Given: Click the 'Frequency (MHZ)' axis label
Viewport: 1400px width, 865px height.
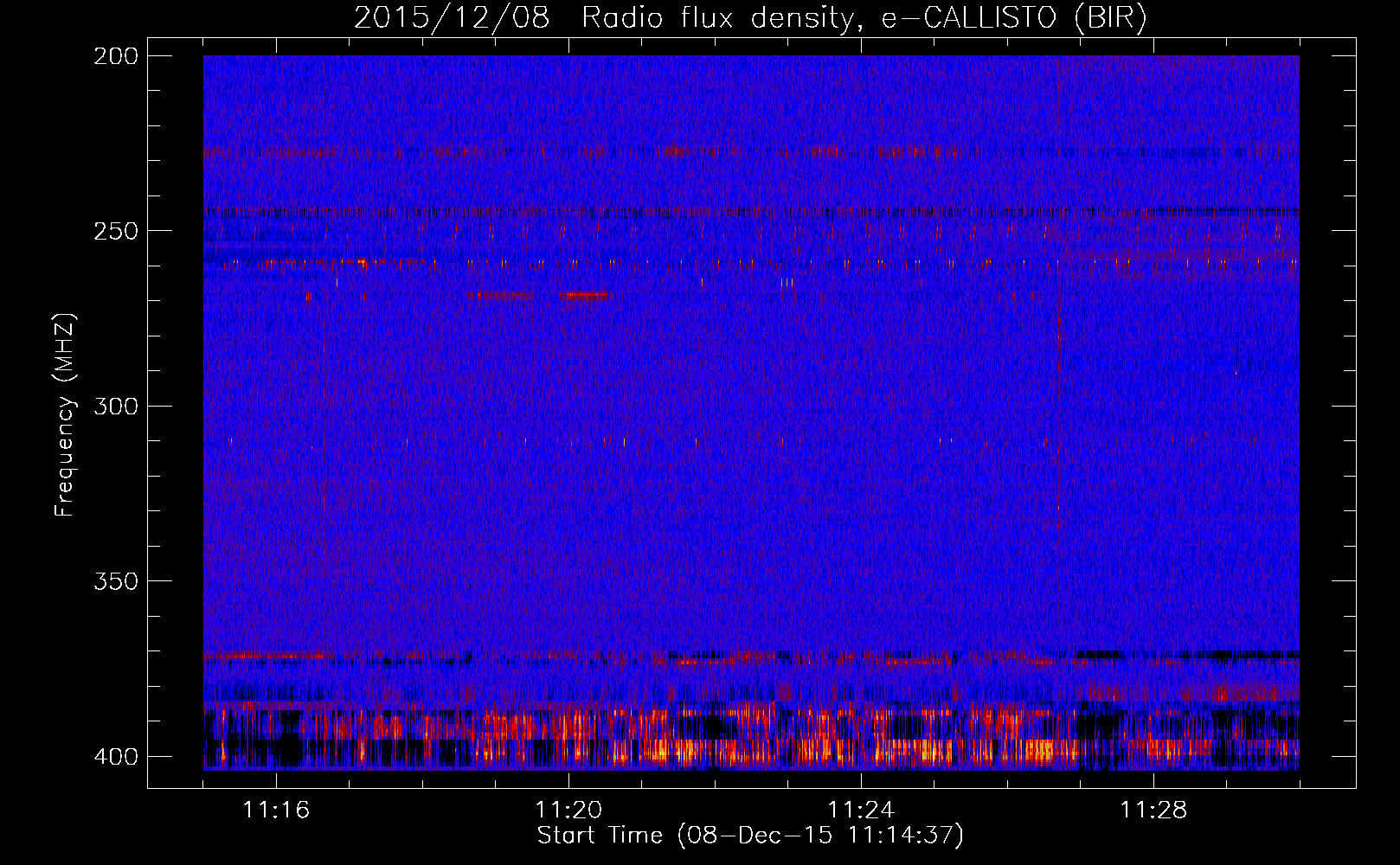Looking at the screenshot, I should (66, 414).
